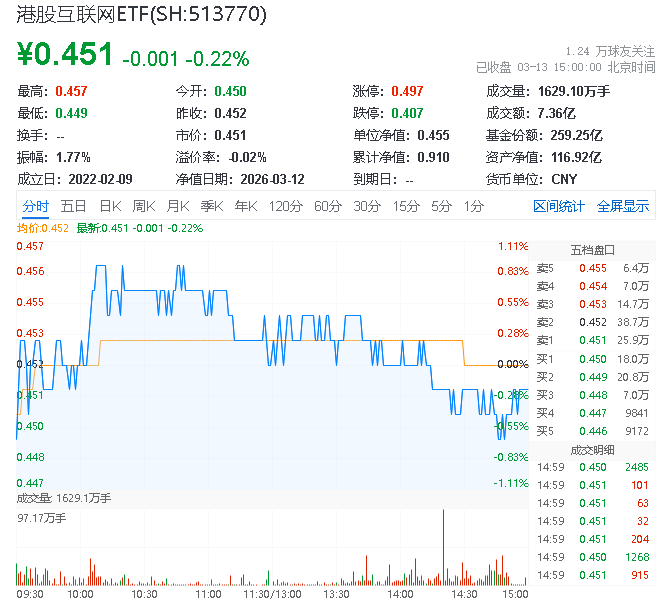Open 全屏显示 fullscreen view
This screenshot has width=656, height=613.
click(x=623, y=206)
